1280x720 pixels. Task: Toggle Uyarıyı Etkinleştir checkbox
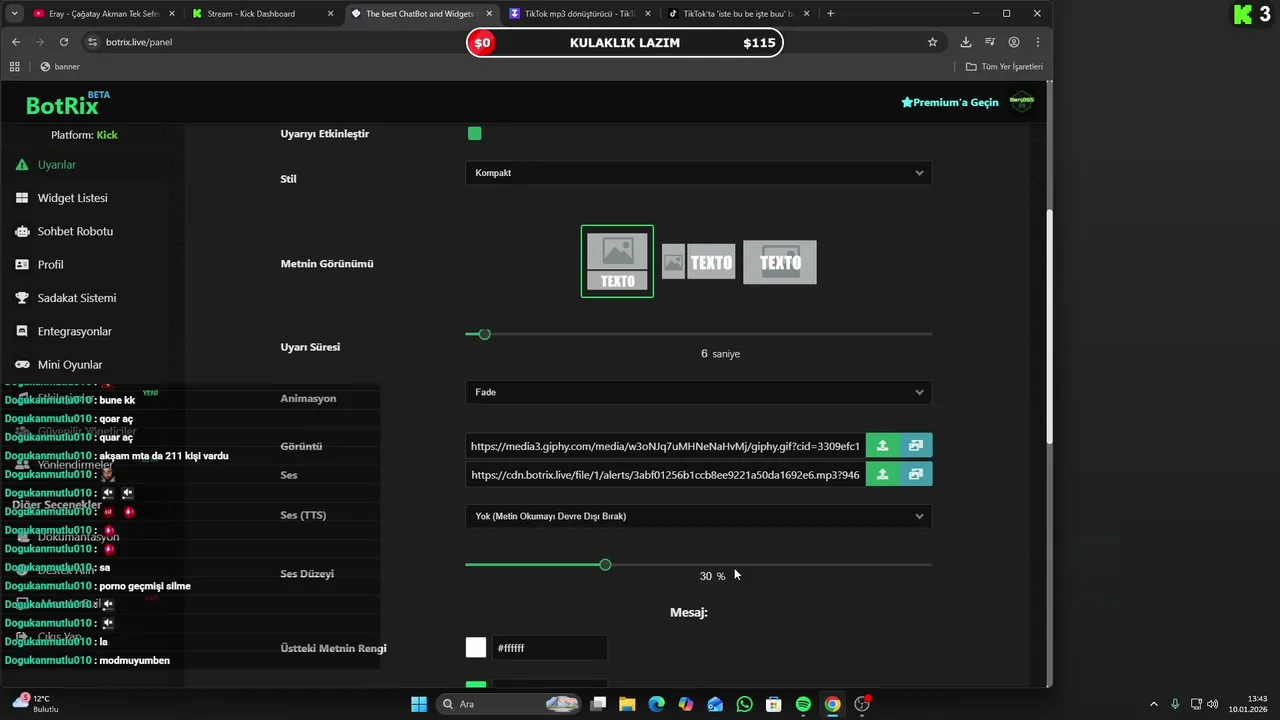[474, 133]
